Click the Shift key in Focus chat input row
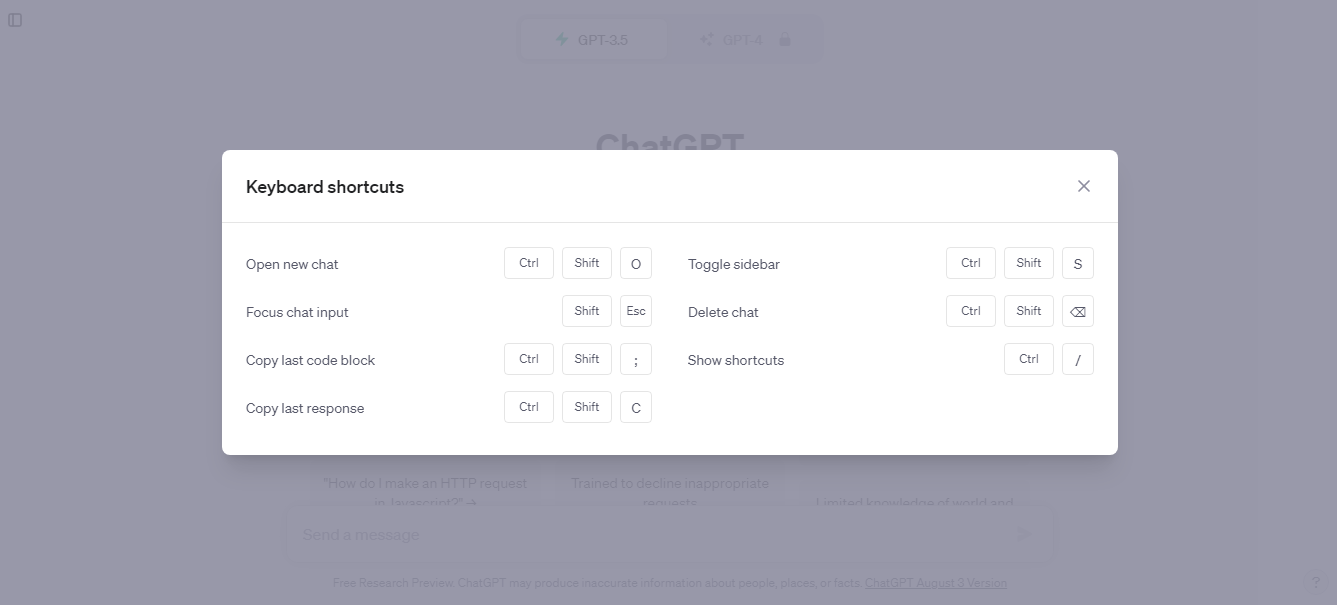Image resolution: width=1337 pixels, height=605 pixels. tap(587, 311)
